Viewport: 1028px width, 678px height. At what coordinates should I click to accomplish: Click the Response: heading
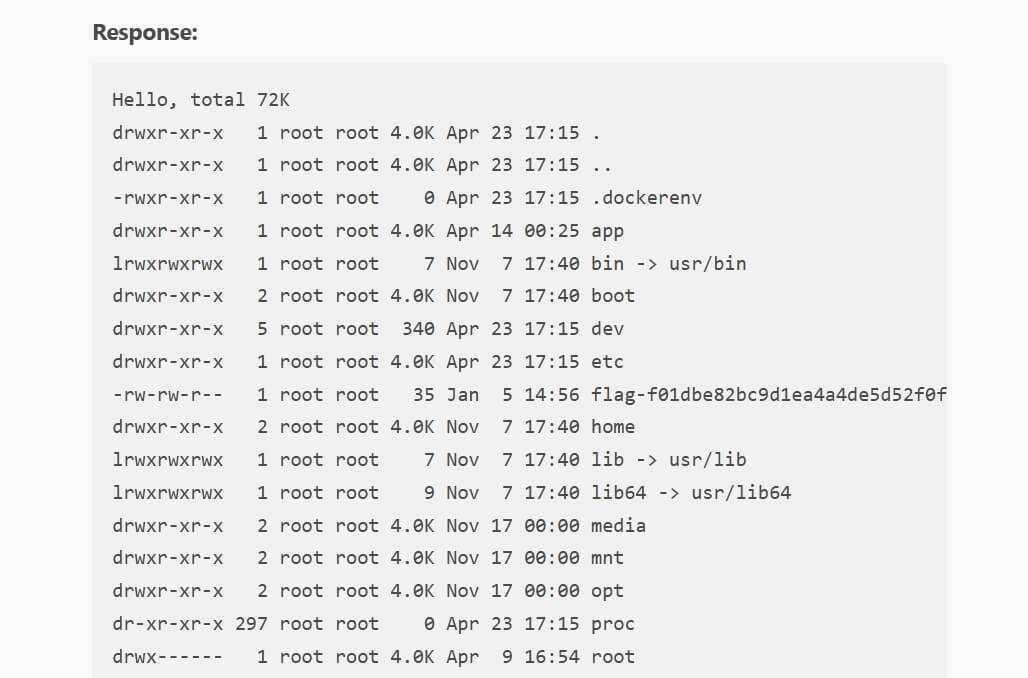pyautogui.click(x=145, y=32)
